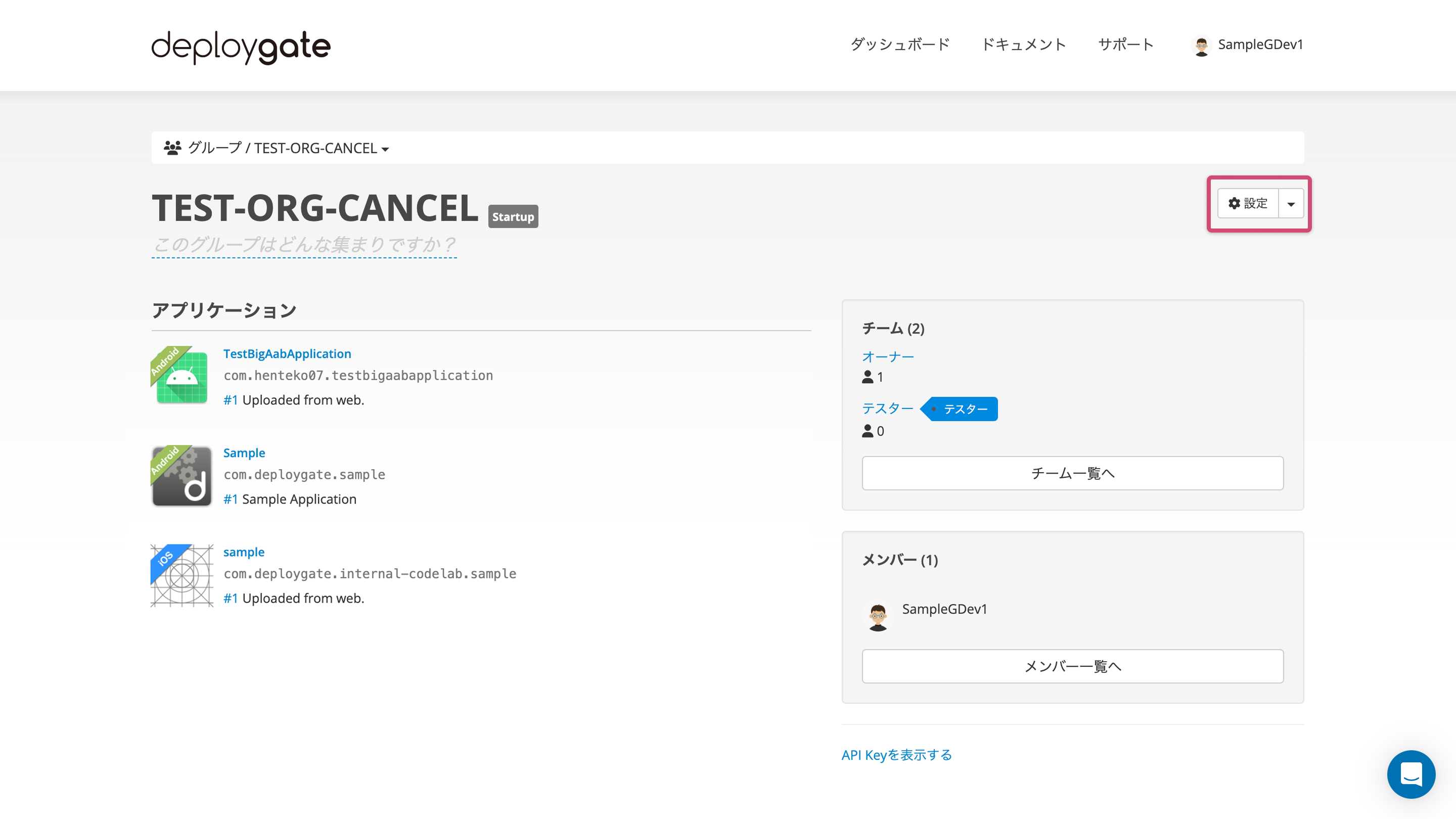Show the API Key via its link
1456x819 pixels.
(x=896, y=755)
